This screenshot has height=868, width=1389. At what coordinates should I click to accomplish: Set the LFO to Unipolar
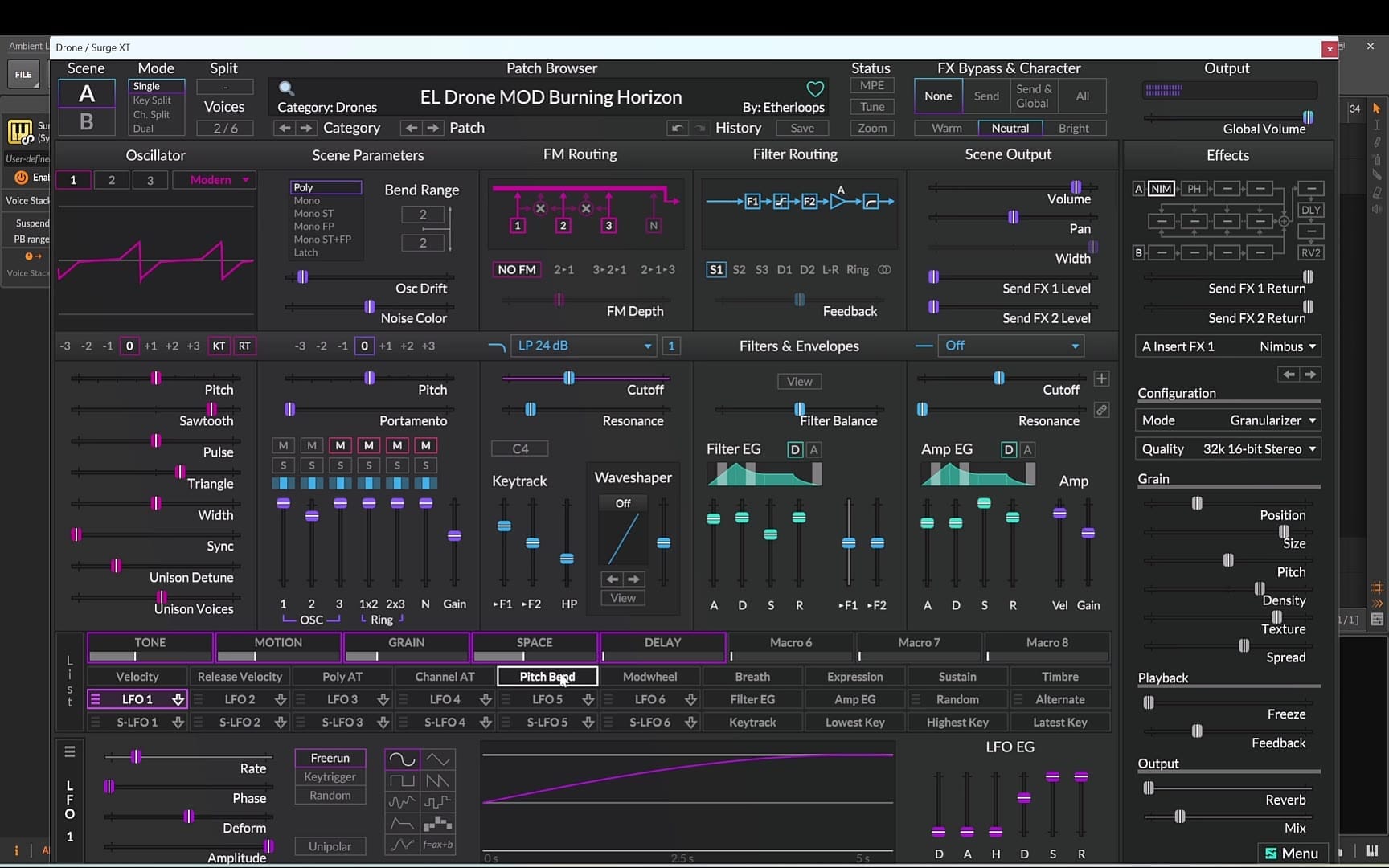point(330,846)
